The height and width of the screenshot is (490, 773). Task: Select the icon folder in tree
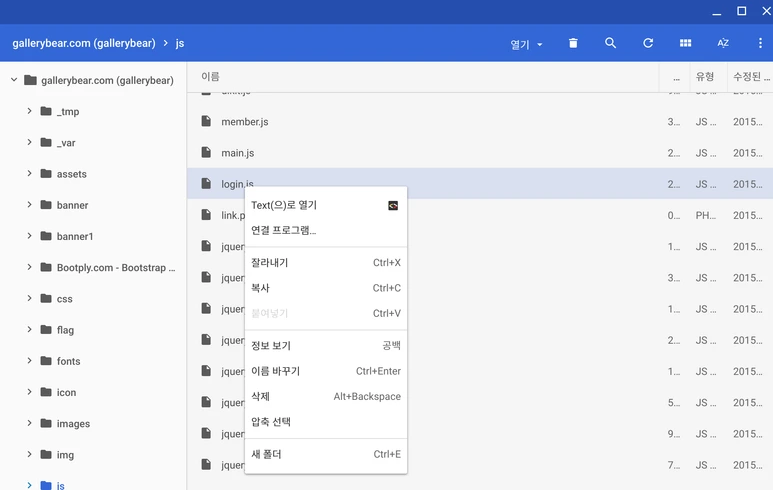[67, 392]
